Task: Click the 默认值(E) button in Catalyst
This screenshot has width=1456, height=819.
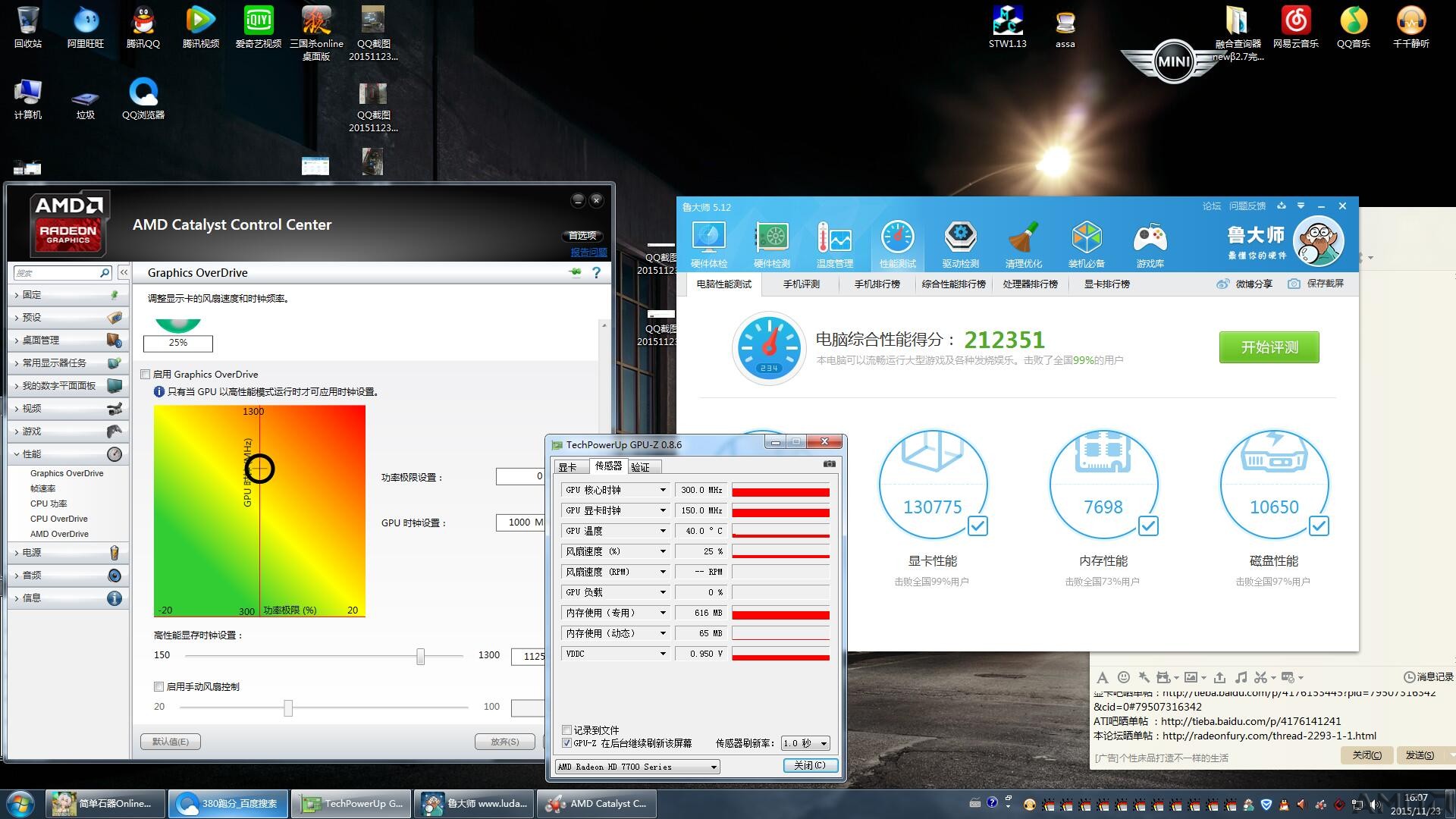Action: pos(171,742)
